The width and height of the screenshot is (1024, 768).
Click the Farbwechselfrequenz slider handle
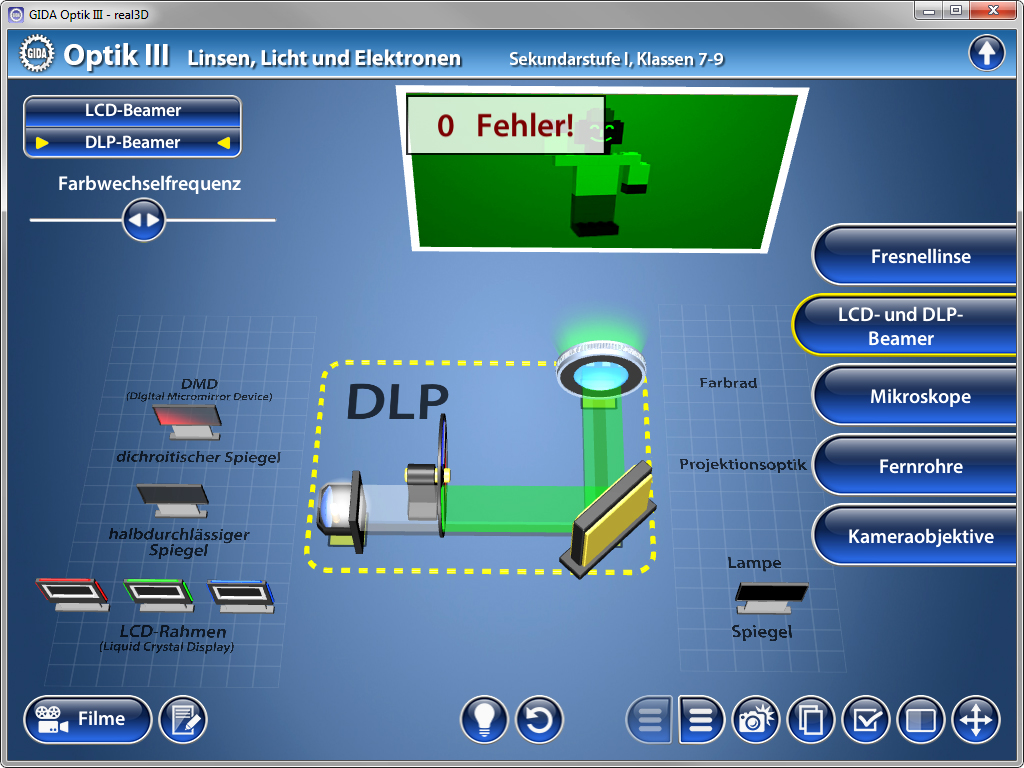[143, 220]
